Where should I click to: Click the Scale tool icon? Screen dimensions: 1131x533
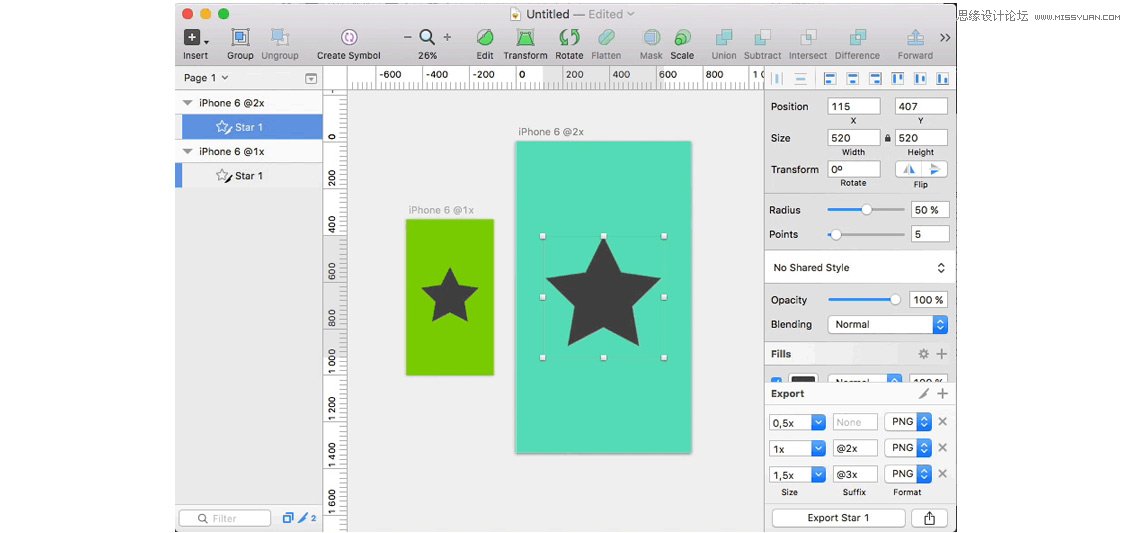point(682,38)
